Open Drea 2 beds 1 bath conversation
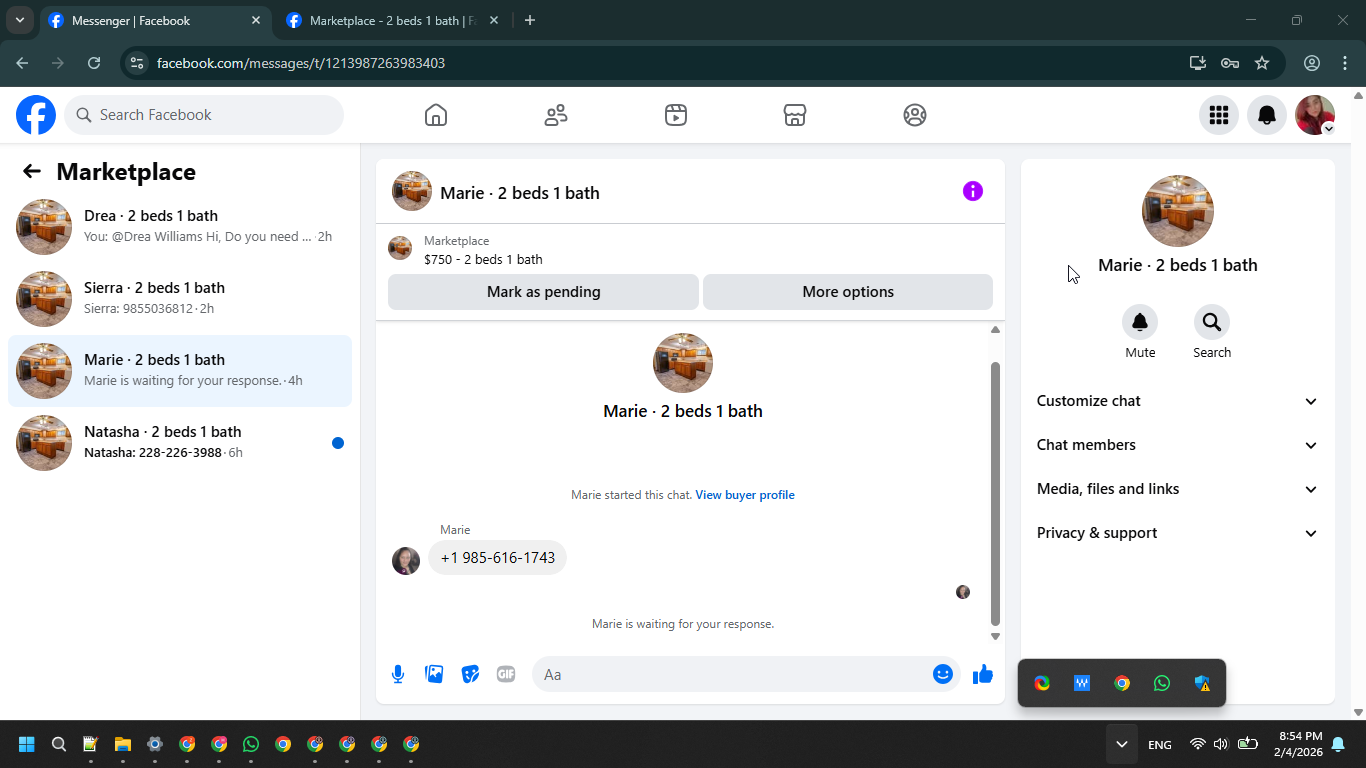 [x=180, y=227]
